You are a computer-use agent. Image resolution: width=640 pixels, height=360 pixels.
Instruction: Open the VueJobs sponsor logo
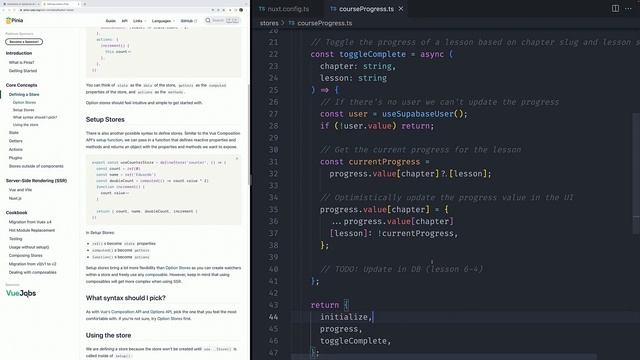[21, 293]
